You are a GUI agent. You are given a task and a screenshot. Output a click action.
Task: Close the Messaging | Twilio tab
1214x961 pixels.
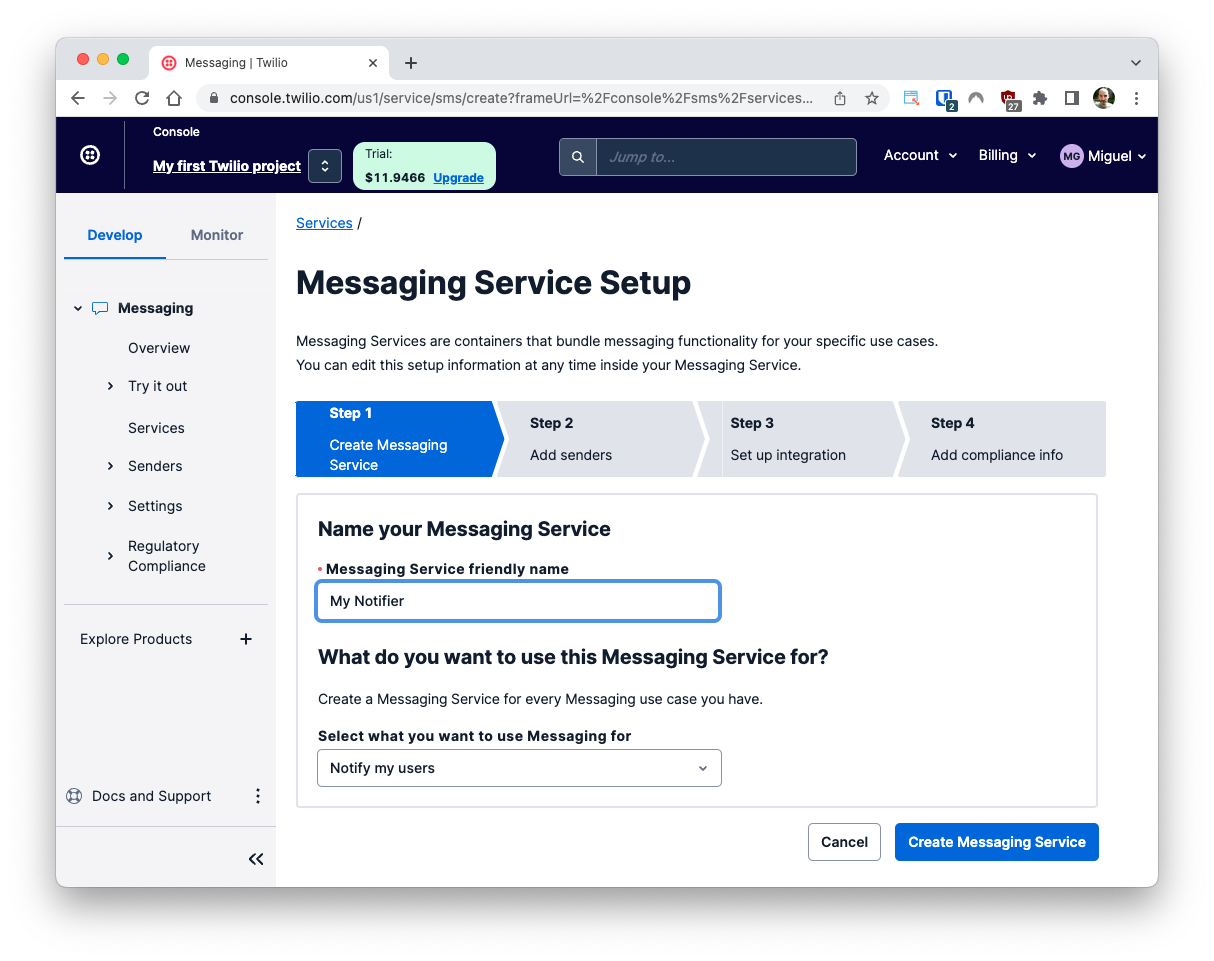[x=373, y=63]
